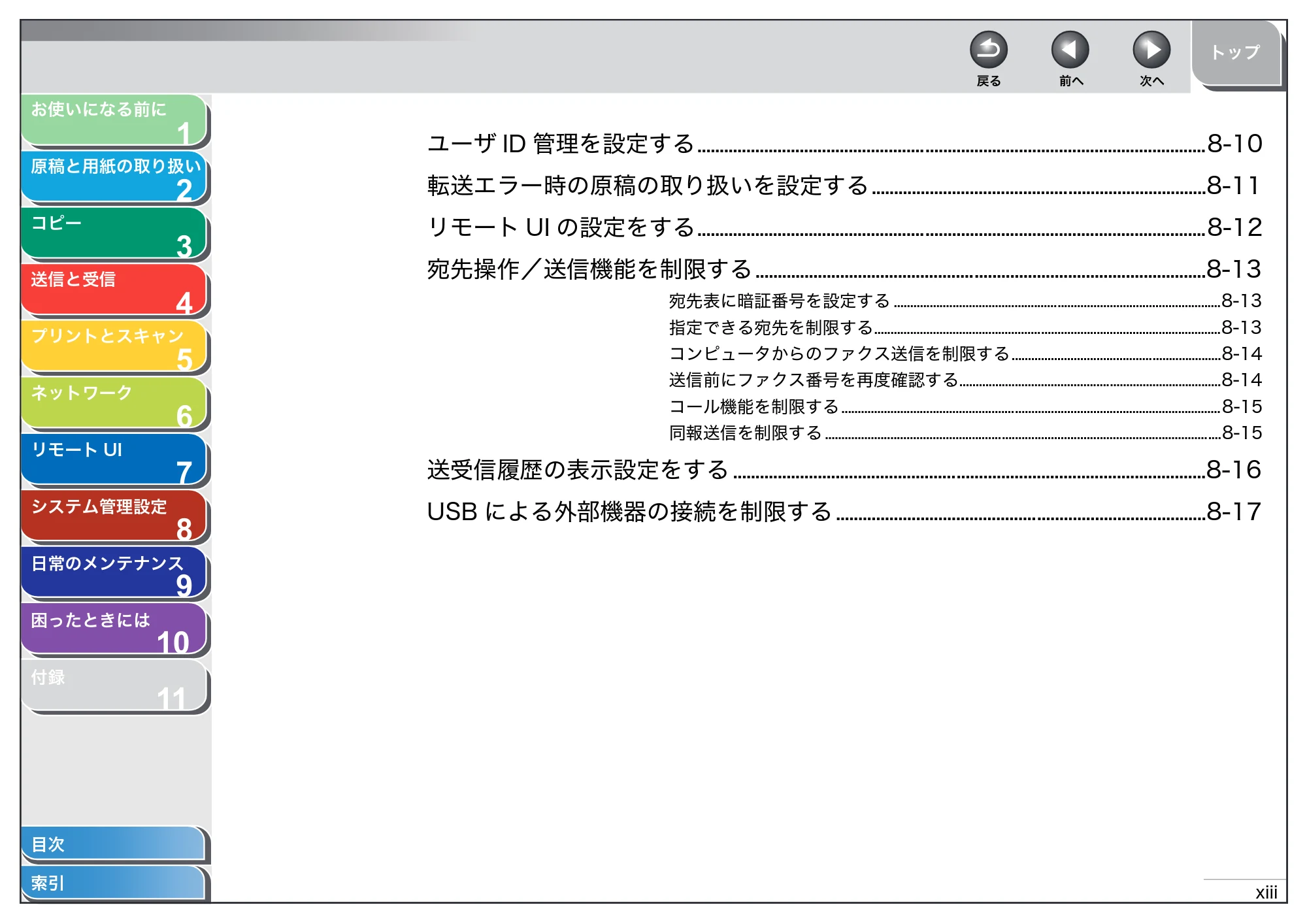The width and height of the screenshot is (1307, 924).
Task: Click page number 8-17
Action: point(1234,512)
